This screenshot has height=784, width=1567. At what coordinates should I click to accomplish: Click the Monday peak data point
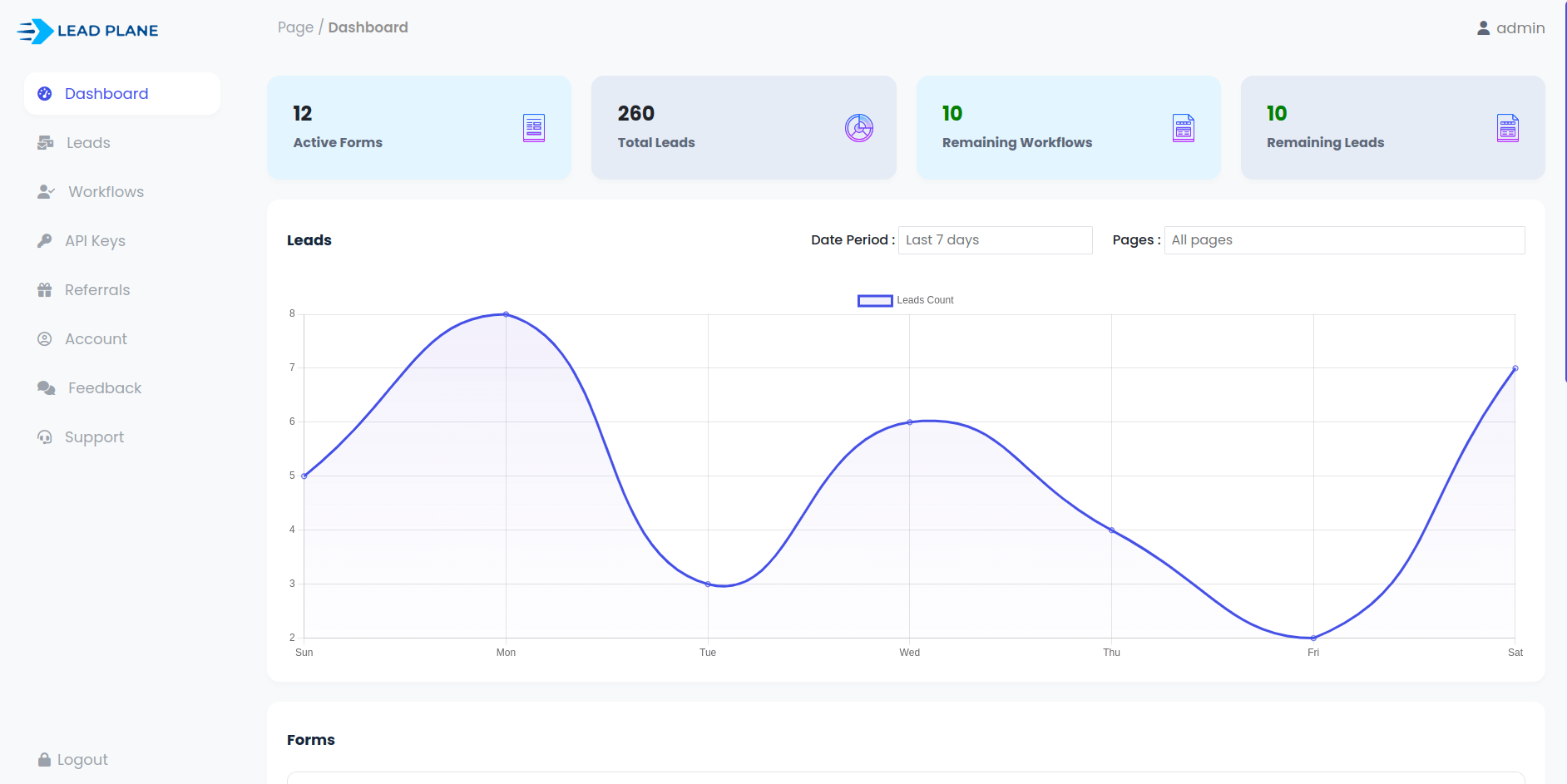coord(505,313)
